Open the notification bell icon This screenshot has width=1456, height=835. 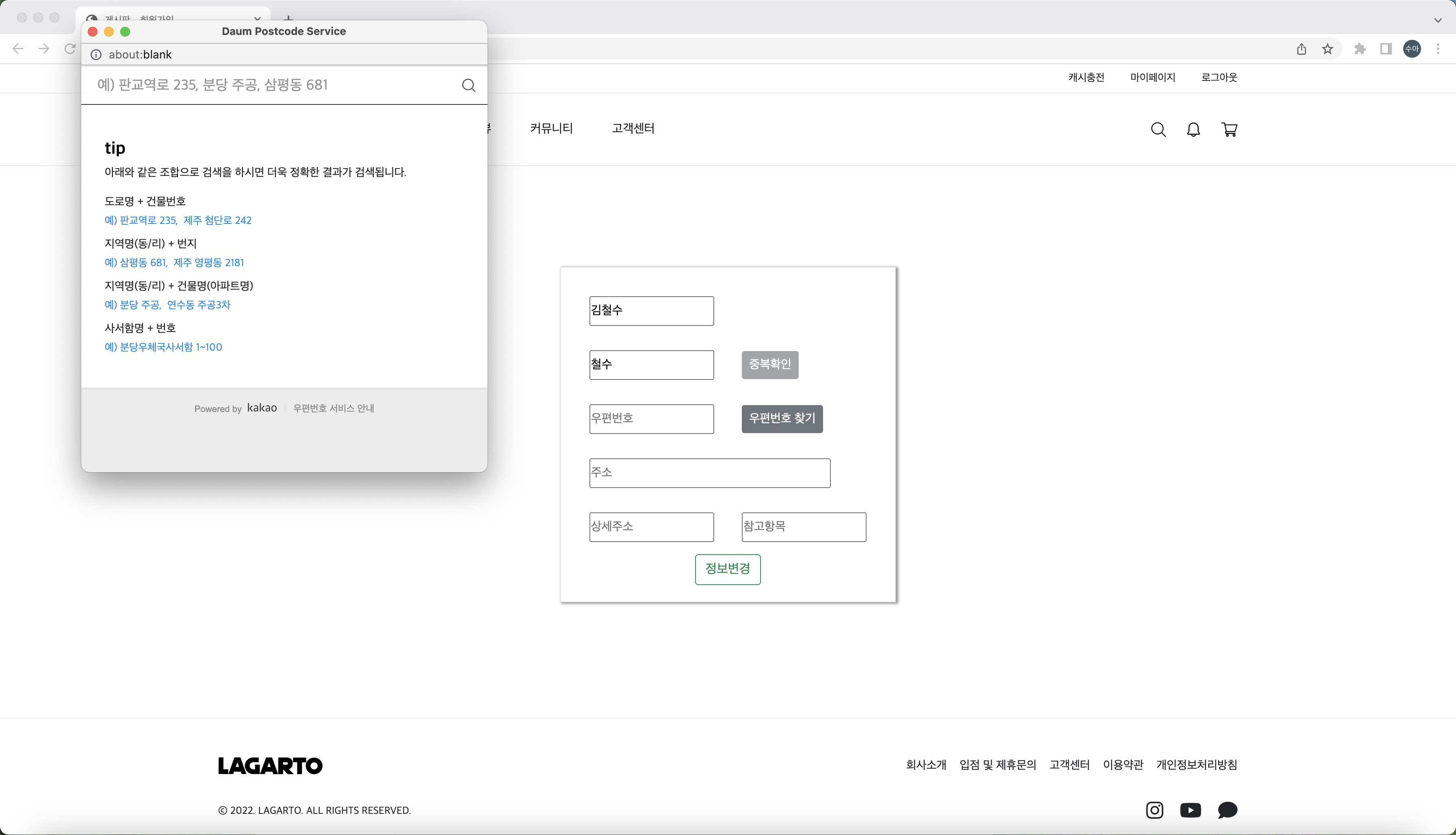pyautogui.click(x=1194, y=130)
